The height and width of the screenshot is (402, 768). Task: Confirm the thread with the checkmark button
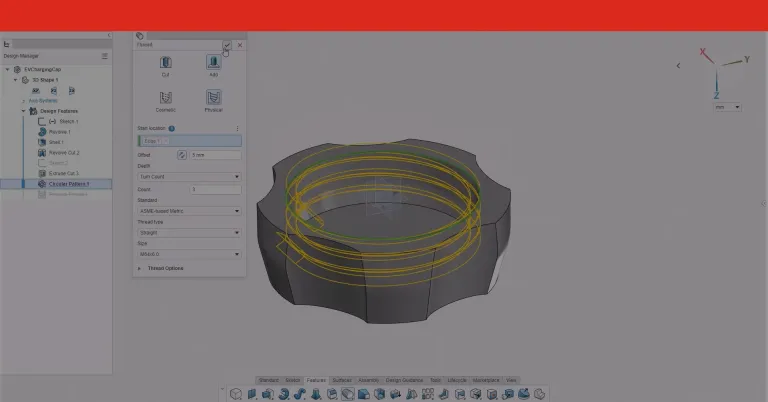[227, 45]
